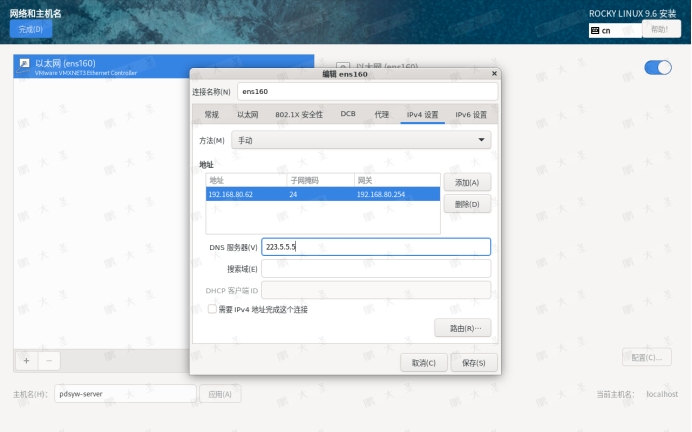Open the DCB tab

[348, 114]
